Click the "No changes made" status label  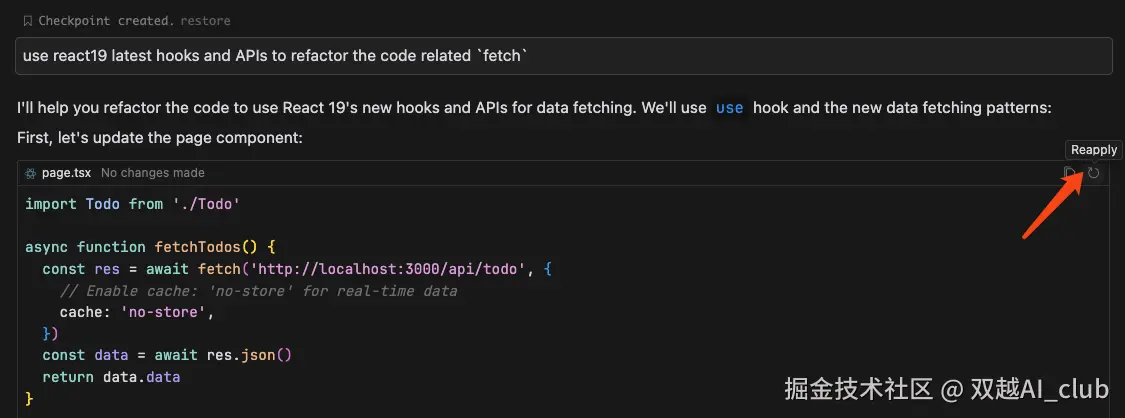tap(153, 173)
